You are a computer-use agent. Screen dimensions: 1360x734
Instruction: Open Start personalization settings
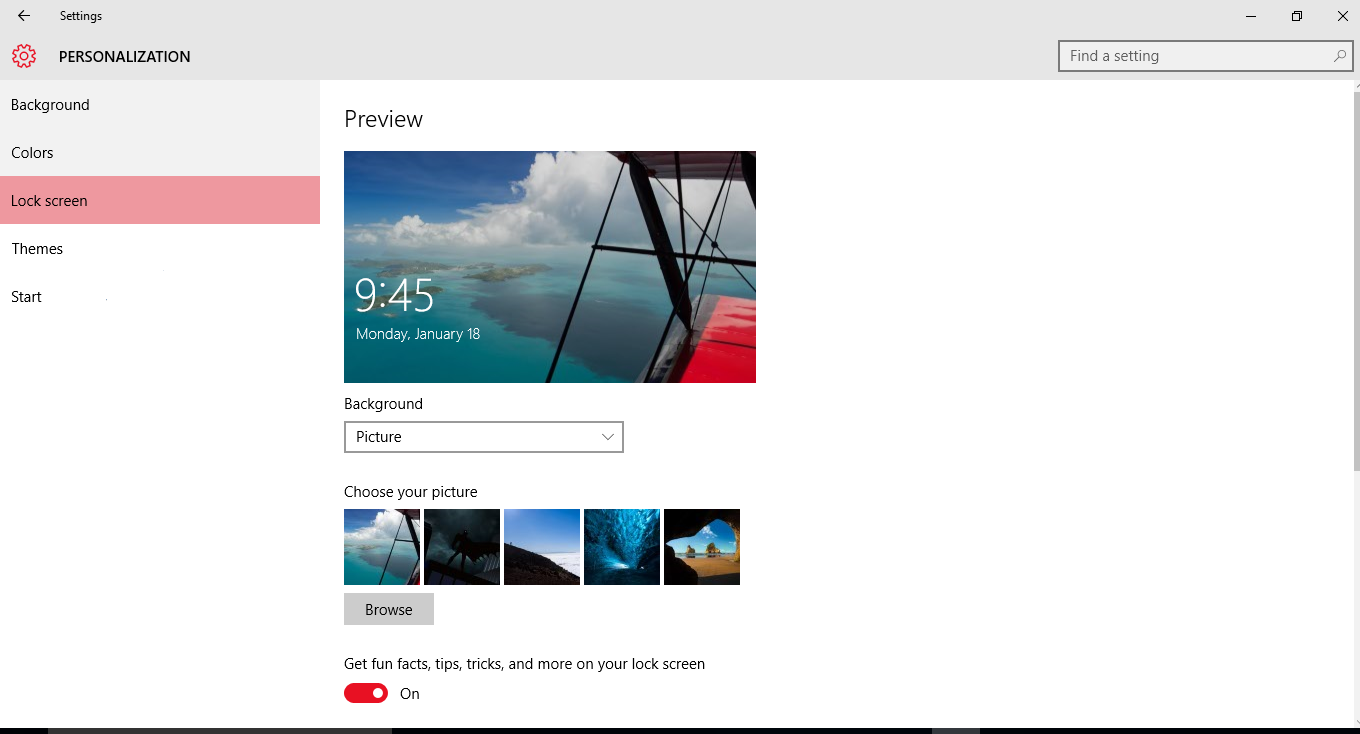coord(26,297)
